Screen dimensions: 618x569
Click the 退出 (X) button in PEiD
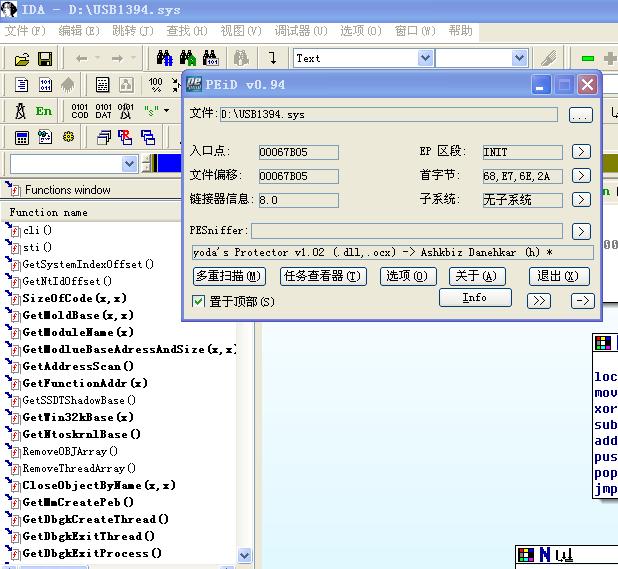(559, 276)
